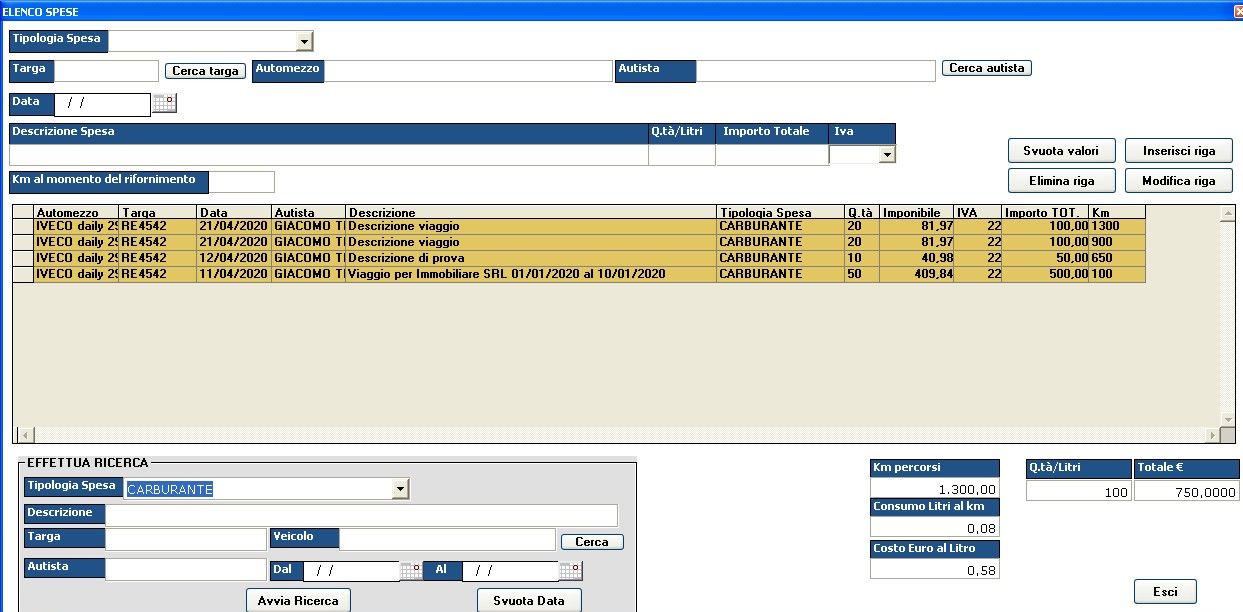The height and width of the screenshot is (612, 1243).
Task: Open the calendar picker for the Dal date
Action: pyautogui.click(x=410, y=571)
